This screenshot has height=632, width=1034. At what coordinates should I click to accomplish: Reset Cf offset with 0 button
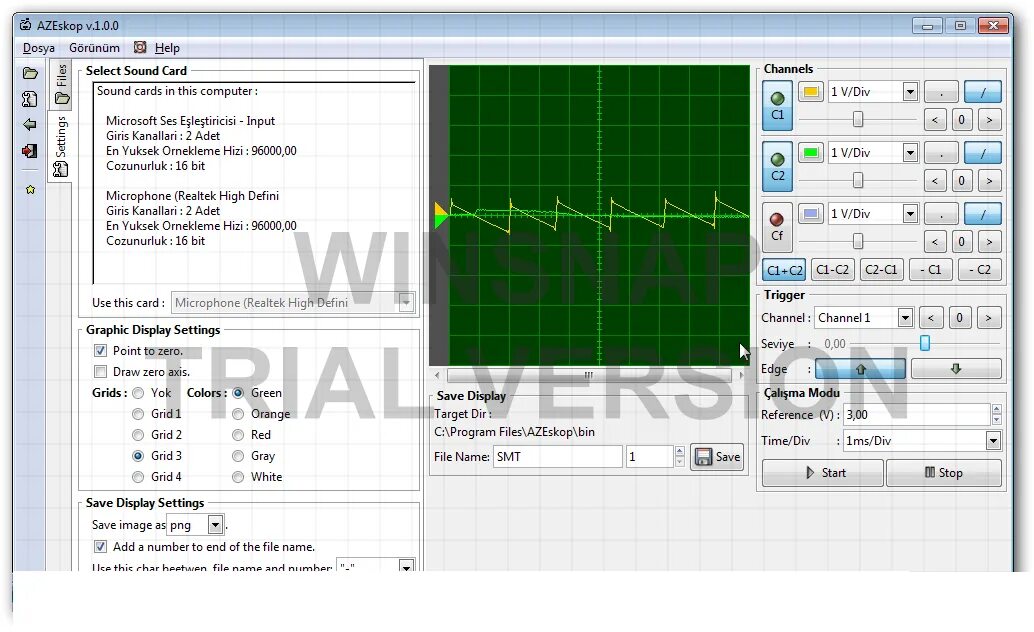pos(961,241)
